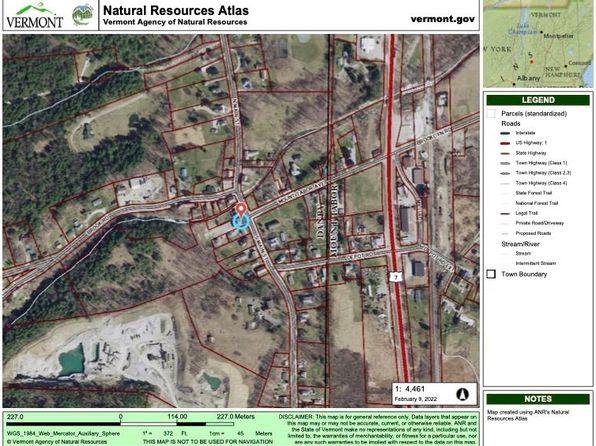
Task: Click the Town Boundary legend box
Action: (491, 274)
